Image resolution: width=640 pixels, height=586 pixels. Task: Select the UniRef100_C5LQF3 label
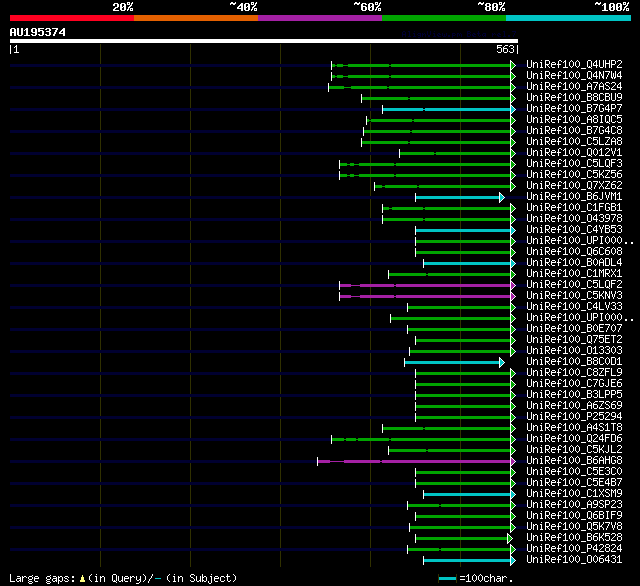[574, 164]
